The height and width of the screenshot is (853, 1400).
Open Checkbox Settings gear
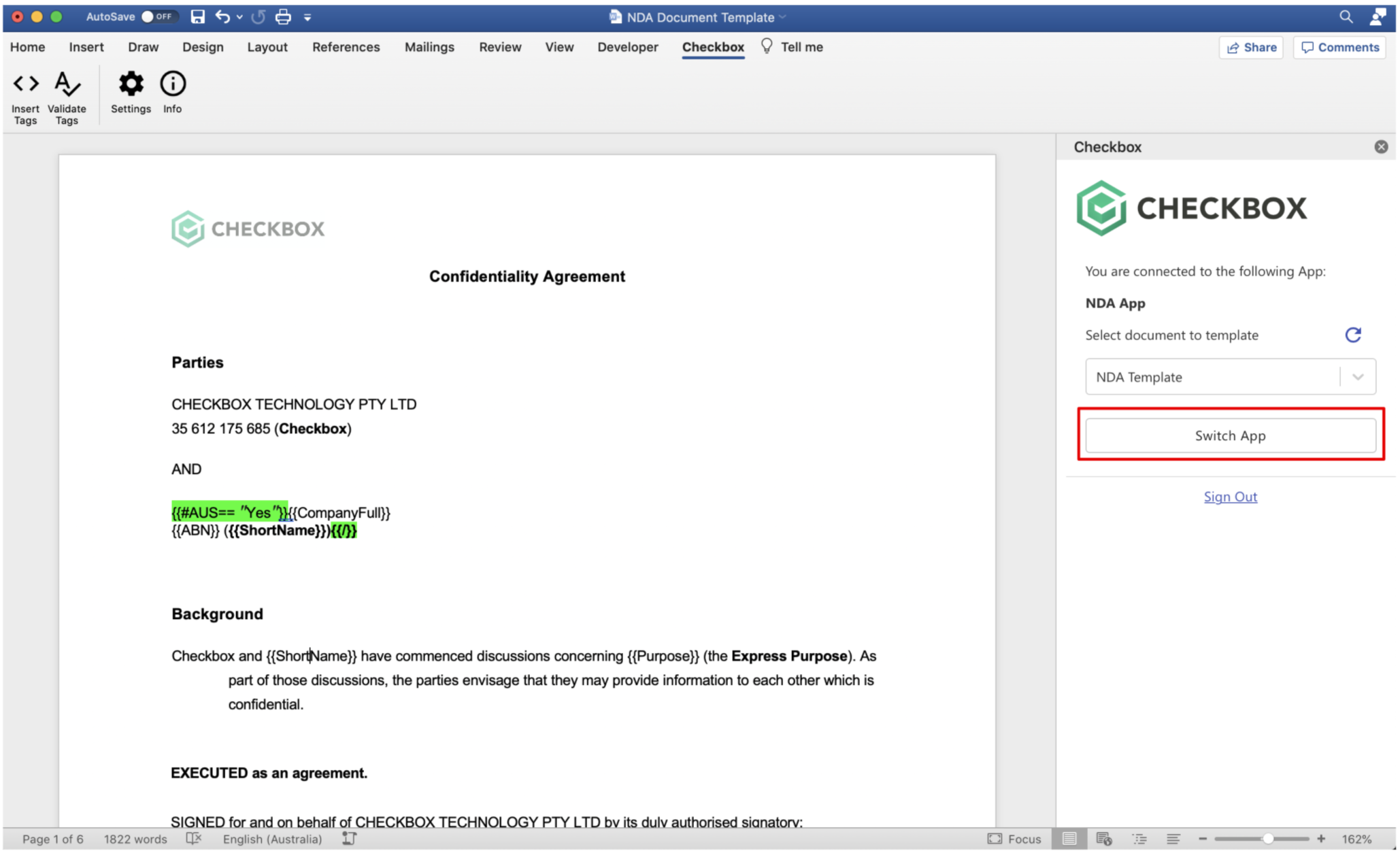tap(131, 92)
